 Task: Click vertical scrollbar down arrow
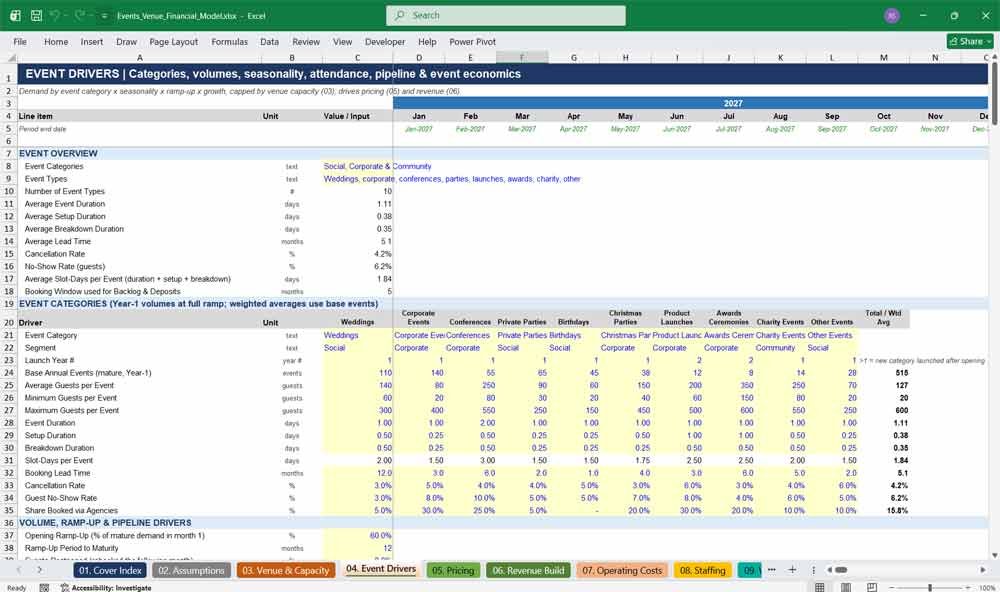tap(995, 556)
